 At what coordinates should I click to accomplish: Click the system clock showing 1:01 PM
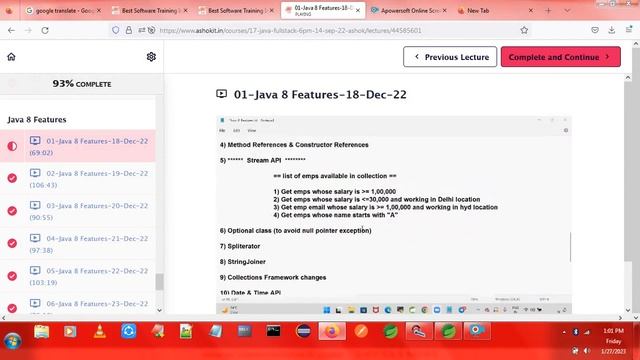pyautogui.click(x=613, y=331)
